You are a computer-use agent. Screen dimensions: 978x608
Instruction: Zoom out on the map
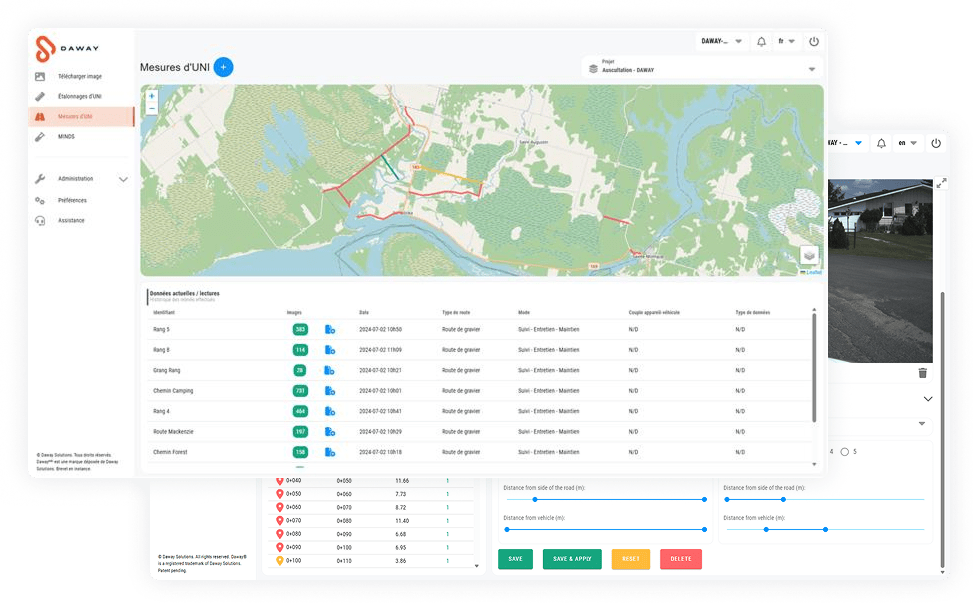(x=152, y=109)
